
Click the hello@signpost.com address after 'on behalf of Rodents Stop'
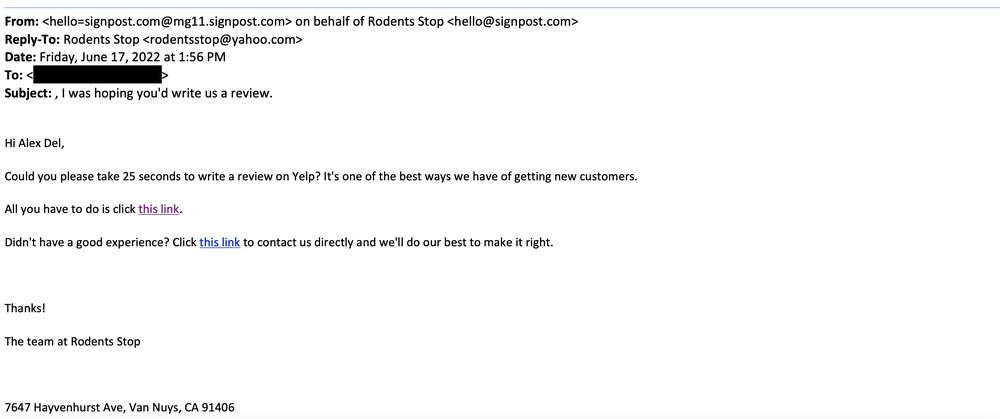click(512, 21)
